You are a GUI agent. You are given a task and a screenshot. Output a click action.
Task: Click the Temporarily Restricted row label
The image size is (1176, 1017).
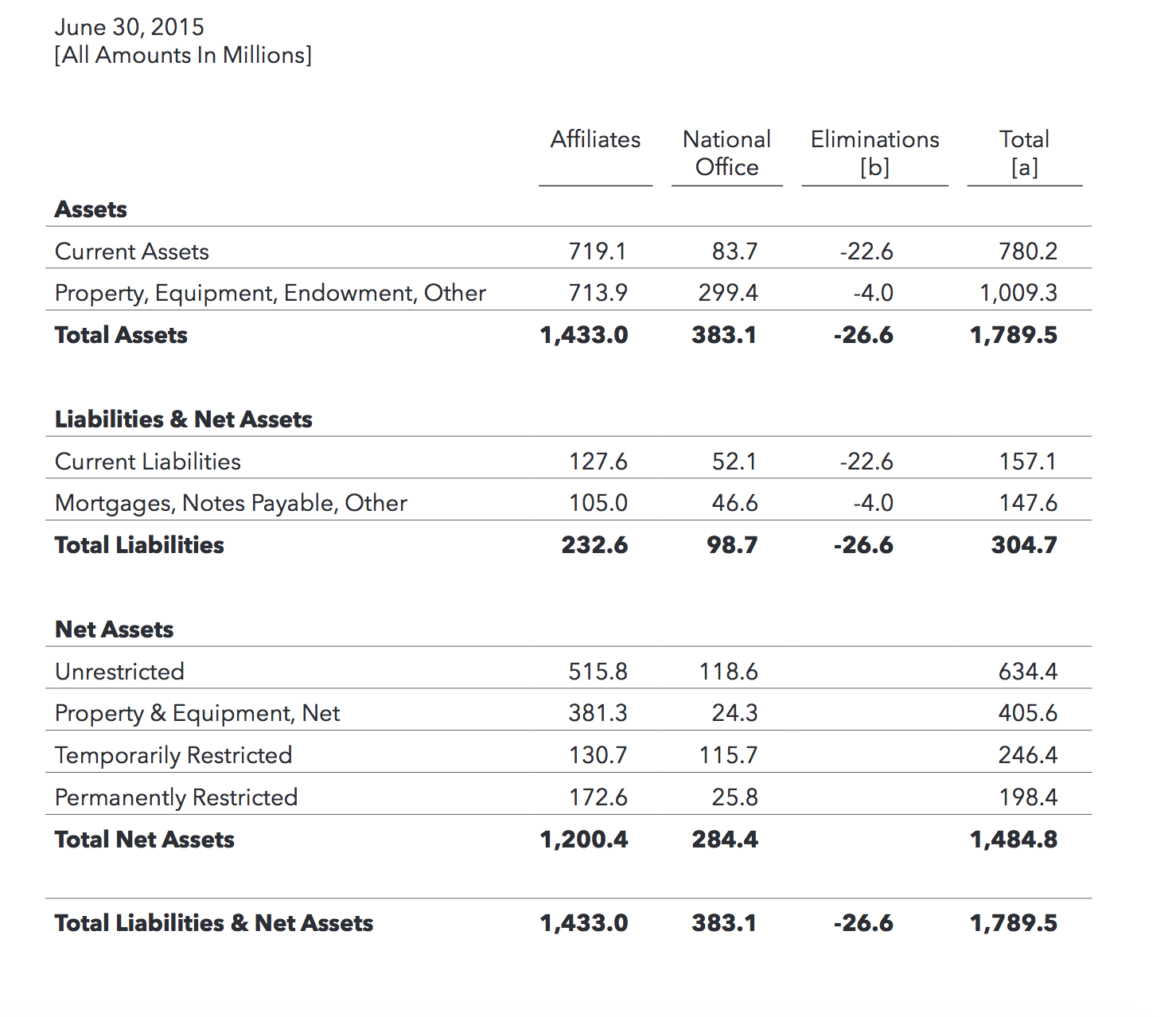pyautogui.click(x=173, y=755)
